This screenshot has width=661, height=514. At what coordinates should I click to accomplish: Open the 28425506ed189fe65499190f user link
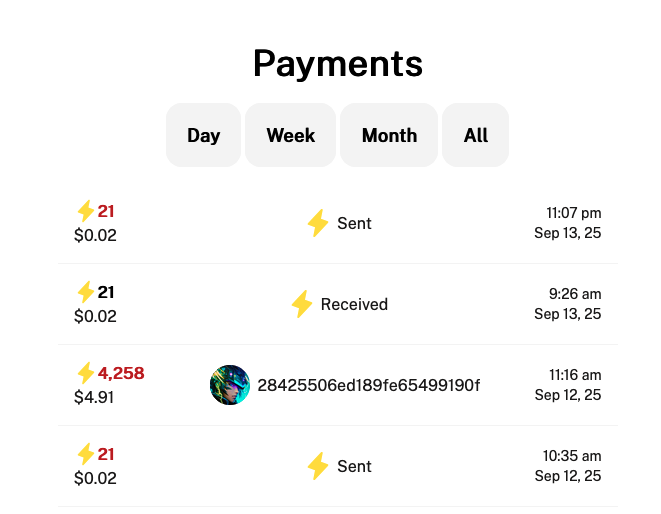click(x=368, y=385)
